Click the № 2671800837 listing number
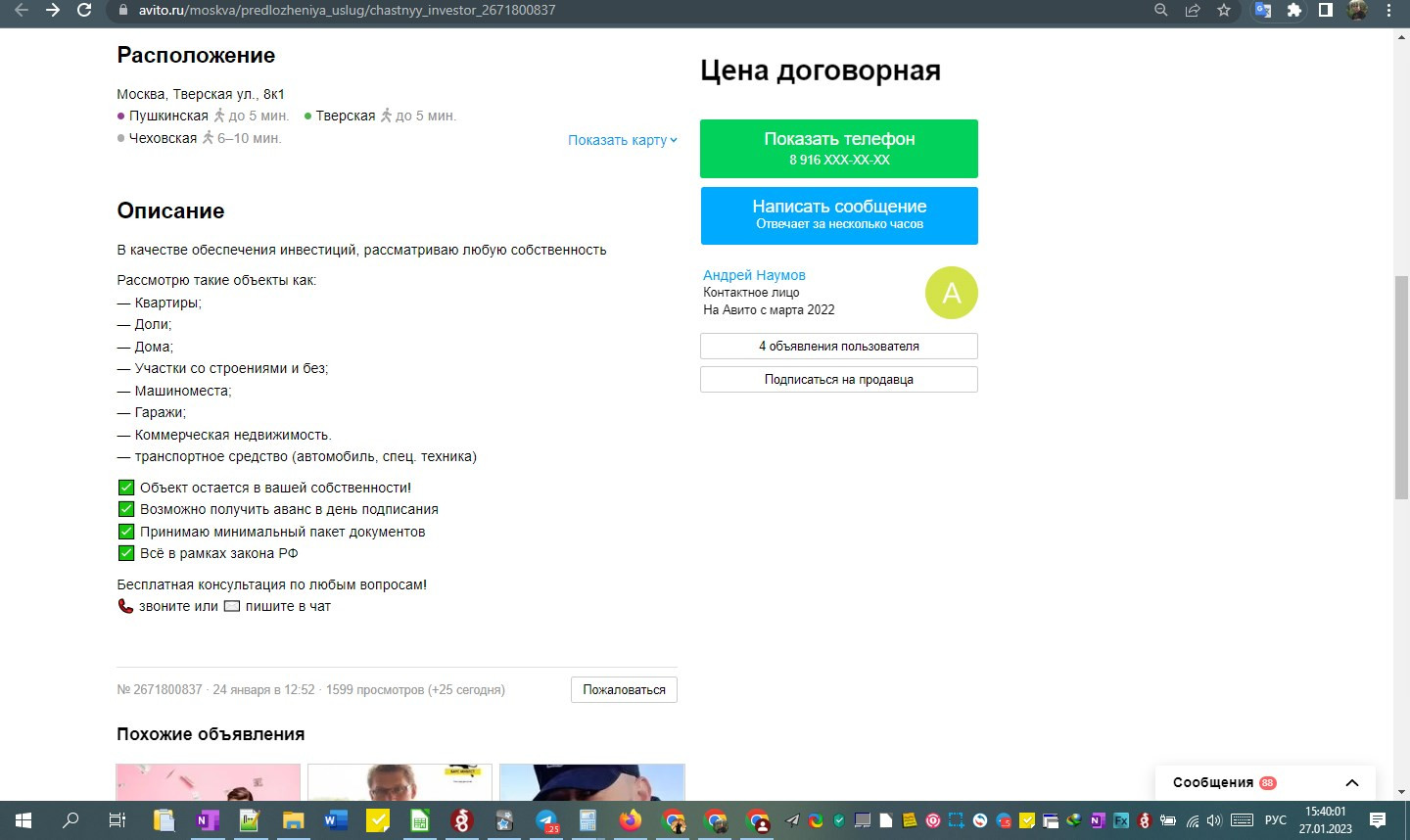The width and height of the screenshot is (1410, 840). (160, 689)
